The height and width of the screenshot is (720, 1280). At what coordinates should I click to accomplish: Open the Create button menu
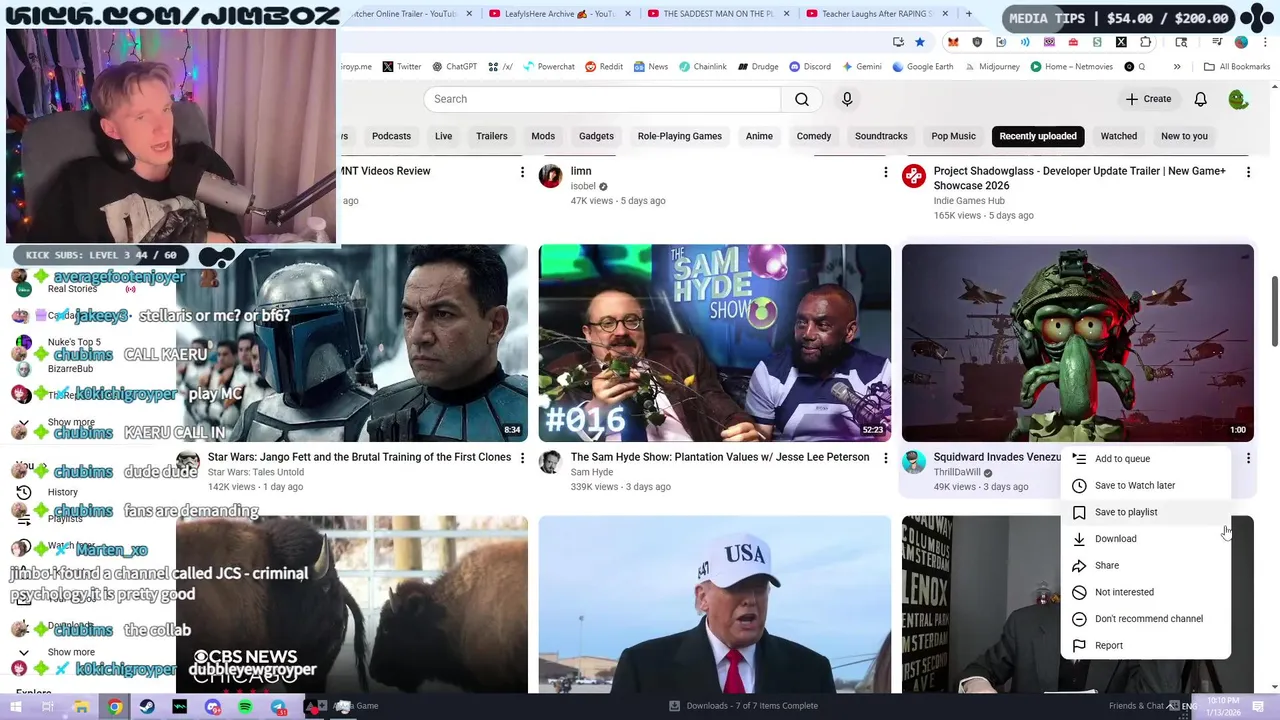(x=1148, y=99)
